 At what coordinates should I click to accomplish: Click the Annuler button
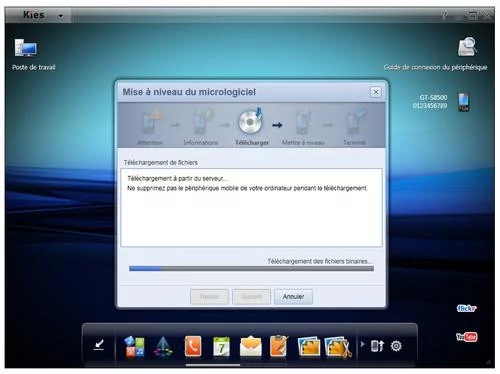point(293,297)
